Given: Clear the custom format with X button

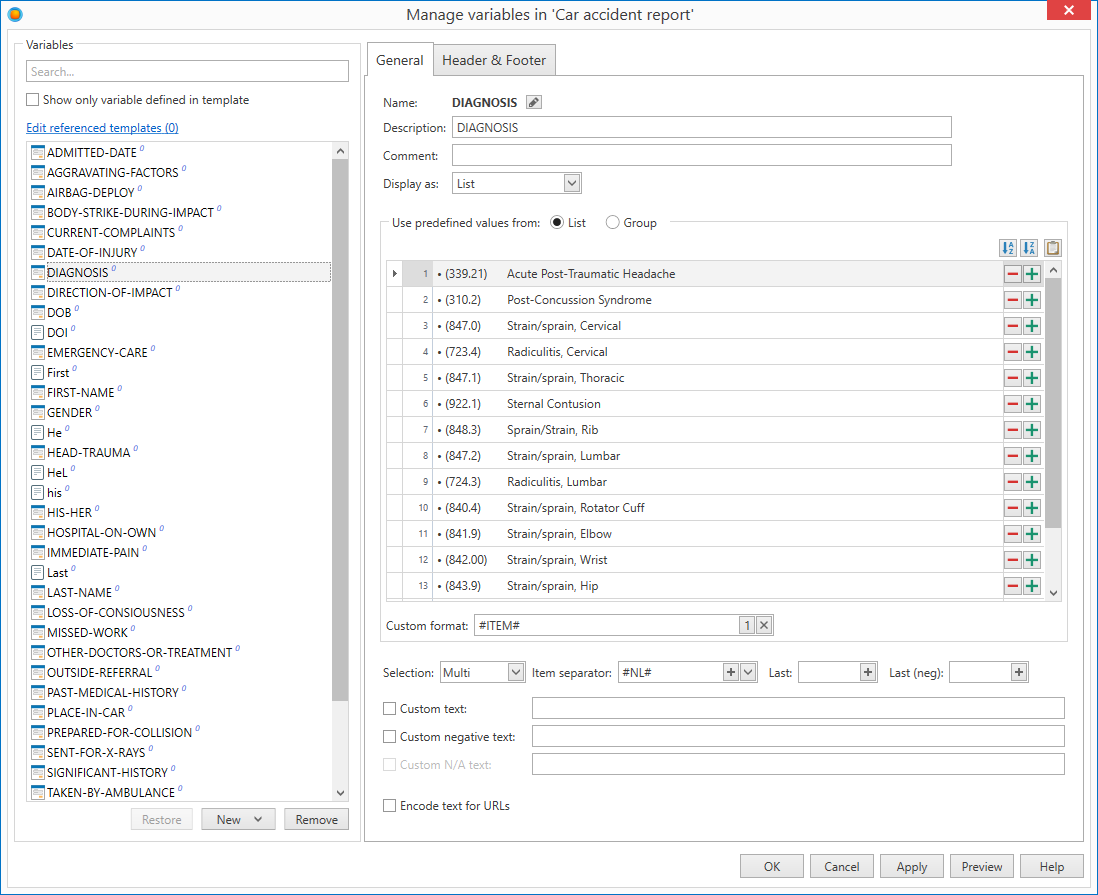Looking at the screenshot, I should [x=764, y=625].
